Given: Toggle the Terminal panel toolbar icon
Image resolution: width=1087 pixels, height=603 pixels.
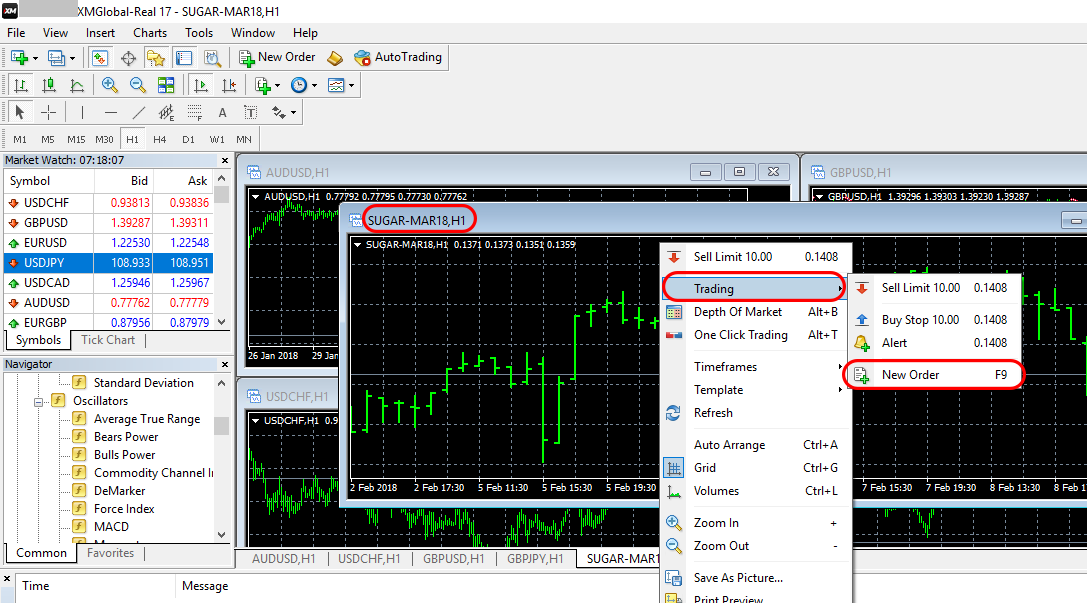Looking at the screenshot, I should [184, 58].
